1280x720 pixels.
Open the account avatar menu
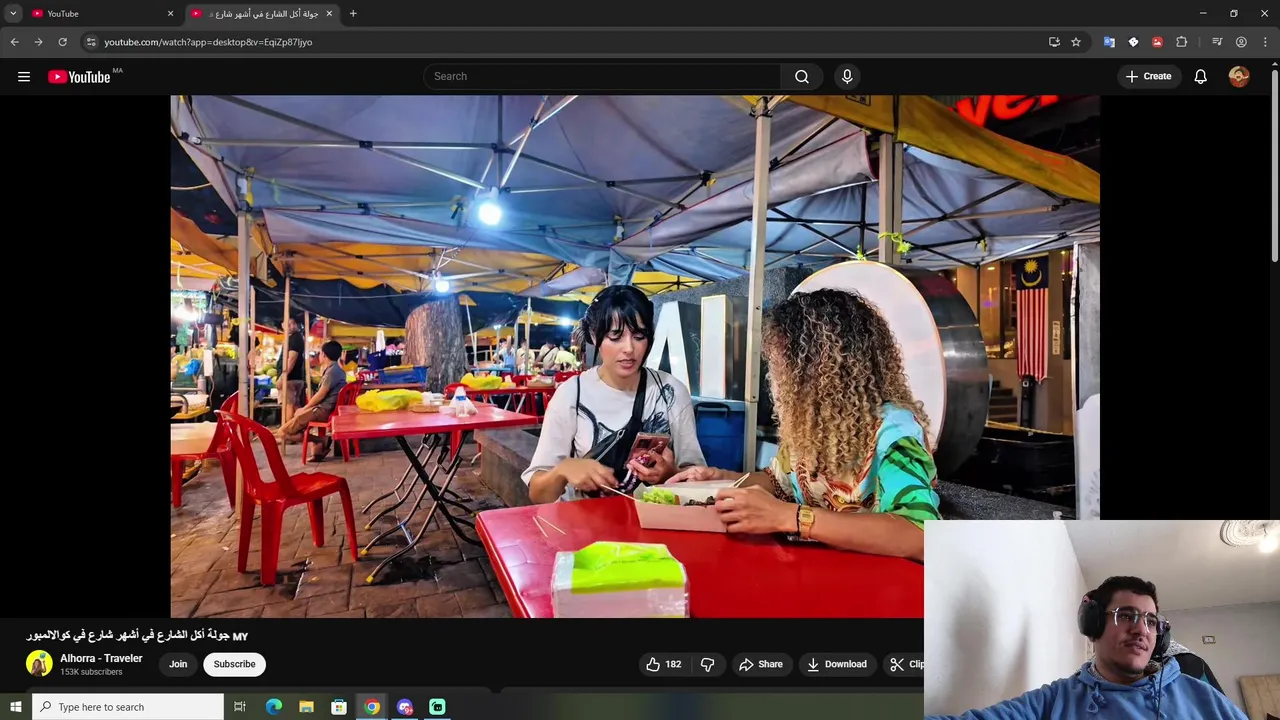point(1239,76)
